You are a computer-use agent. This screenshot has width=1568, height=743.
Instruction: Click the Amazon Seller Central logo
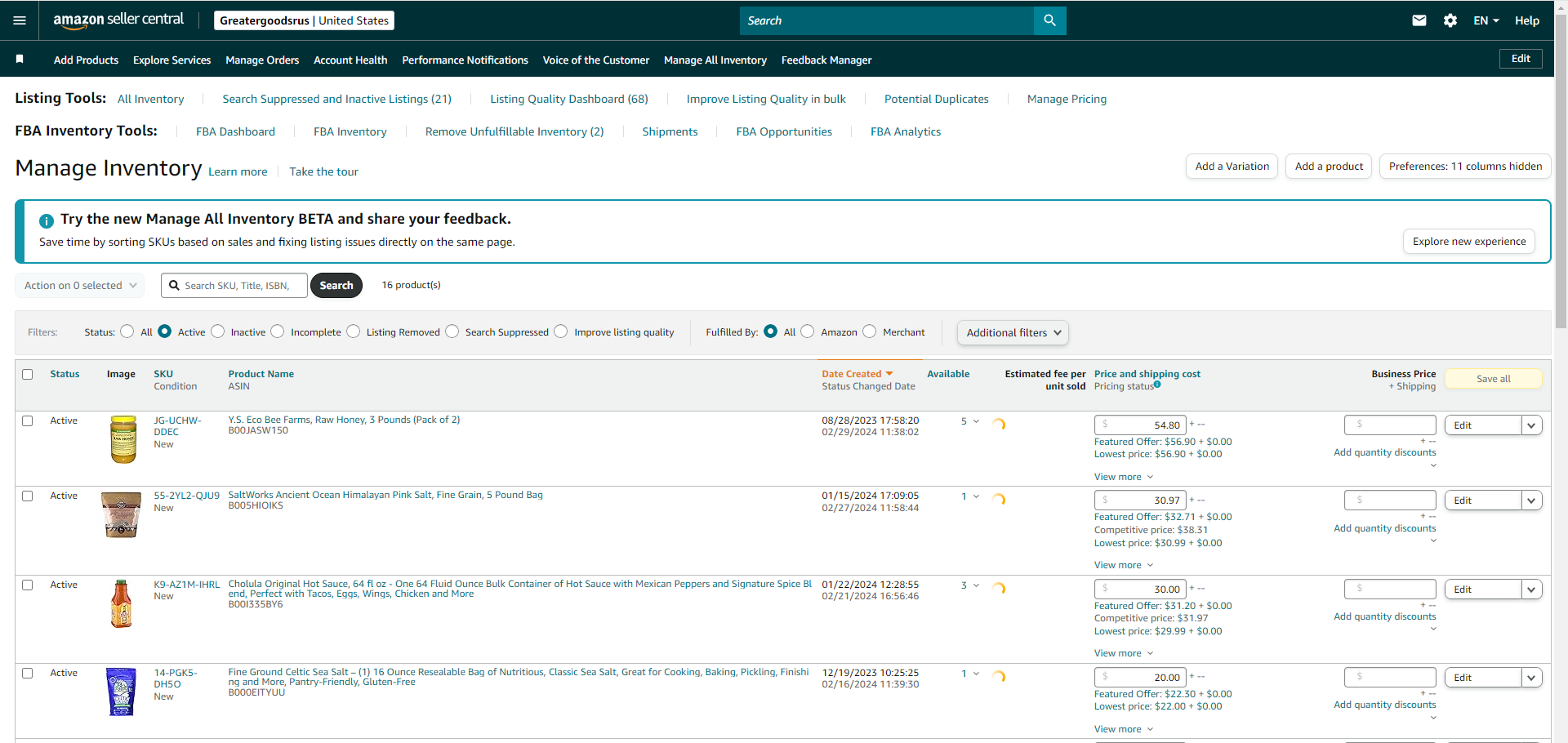tap(118, 20)
